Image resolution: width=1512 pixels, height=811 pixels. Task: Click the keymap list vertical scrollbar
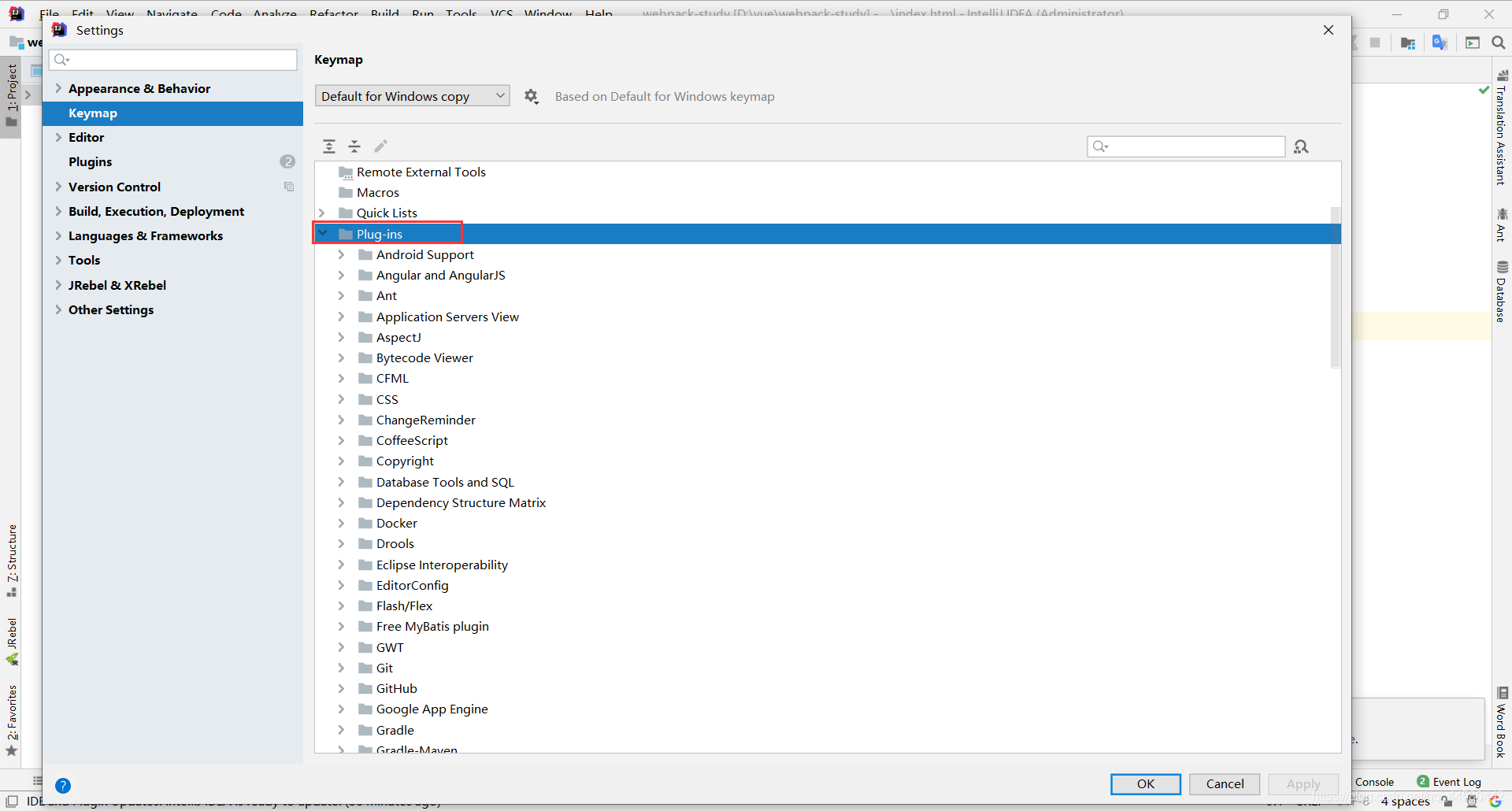click(1335, 287)
